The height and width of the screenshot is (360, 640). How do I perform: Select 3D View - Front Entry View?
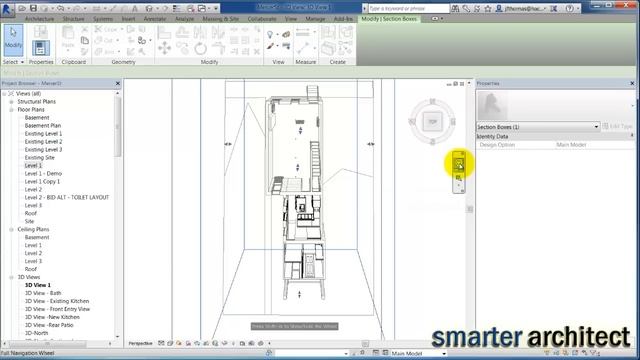pyautogui.click(x=57, y=309)
